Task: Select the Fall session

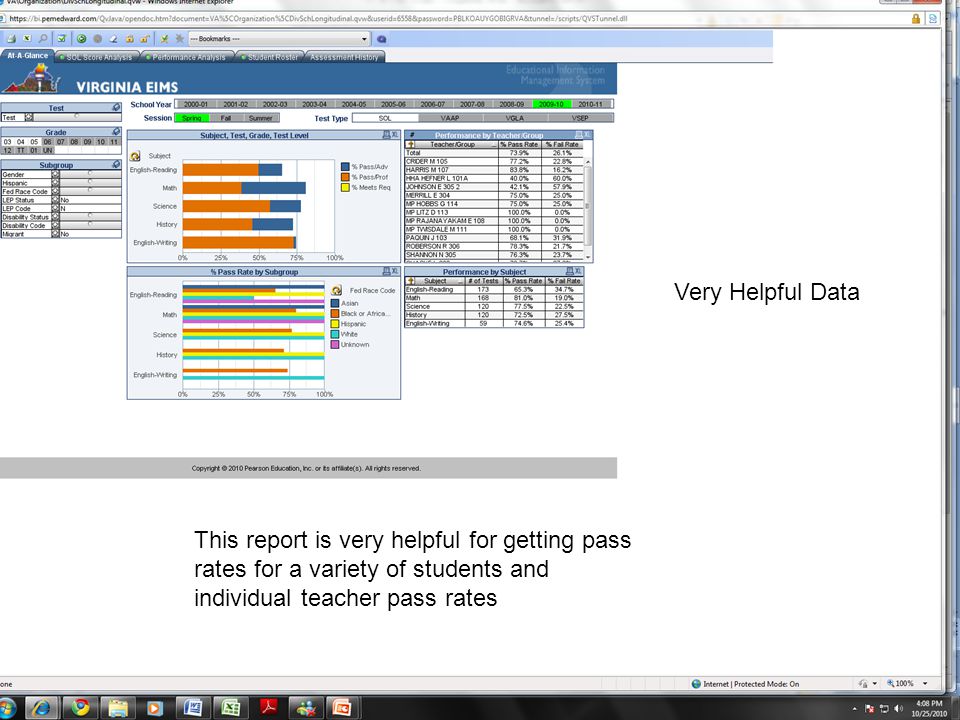Action: (226, 118)
